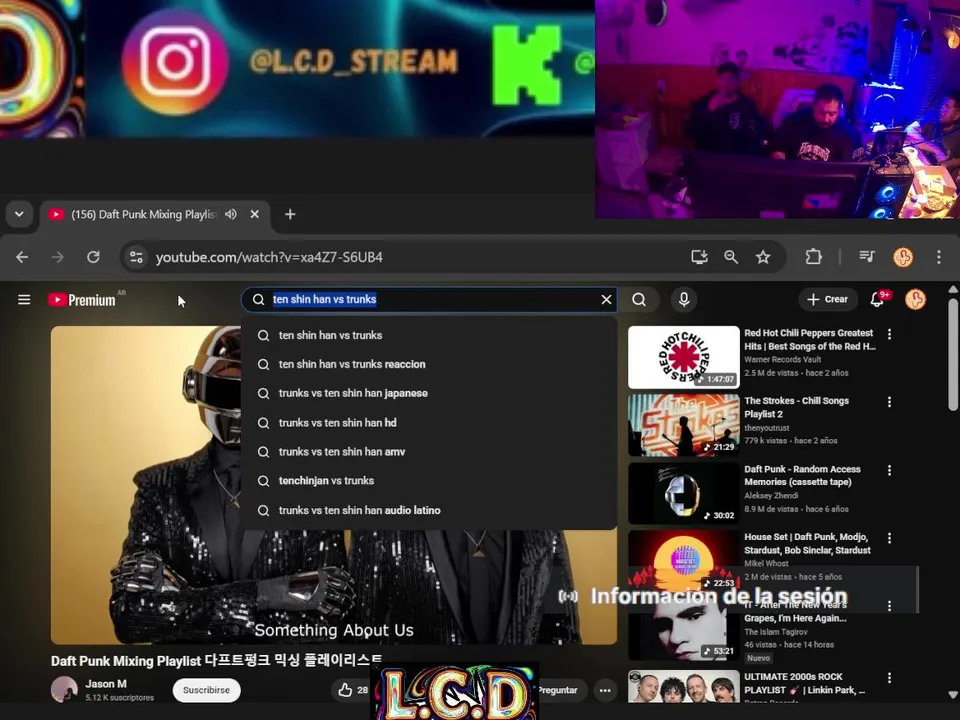Open more options for House Set video
This screenshot has width=960, height=720.
coord(889,538)
